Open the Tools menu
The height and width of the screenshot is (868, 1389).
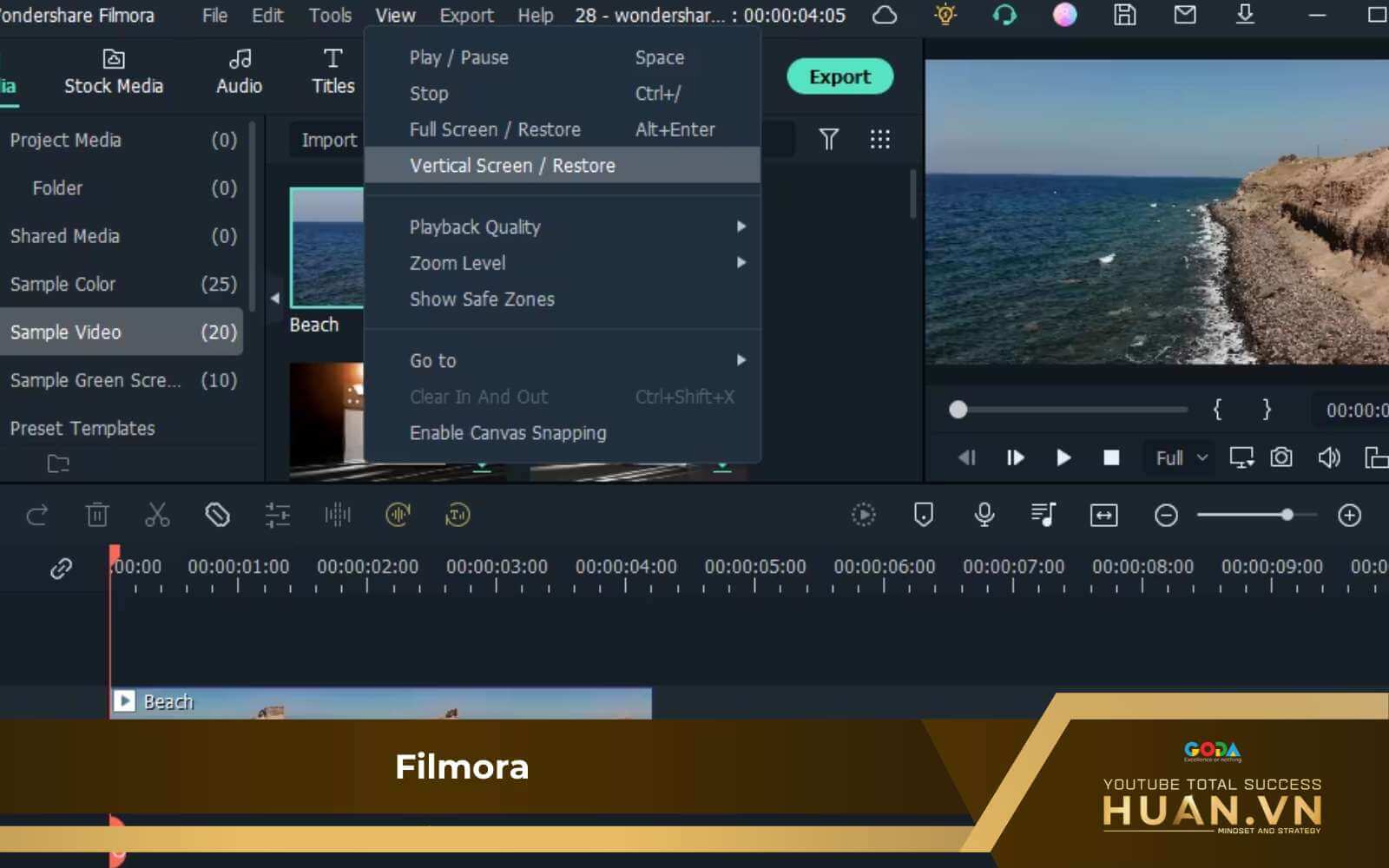click(330, 16)
